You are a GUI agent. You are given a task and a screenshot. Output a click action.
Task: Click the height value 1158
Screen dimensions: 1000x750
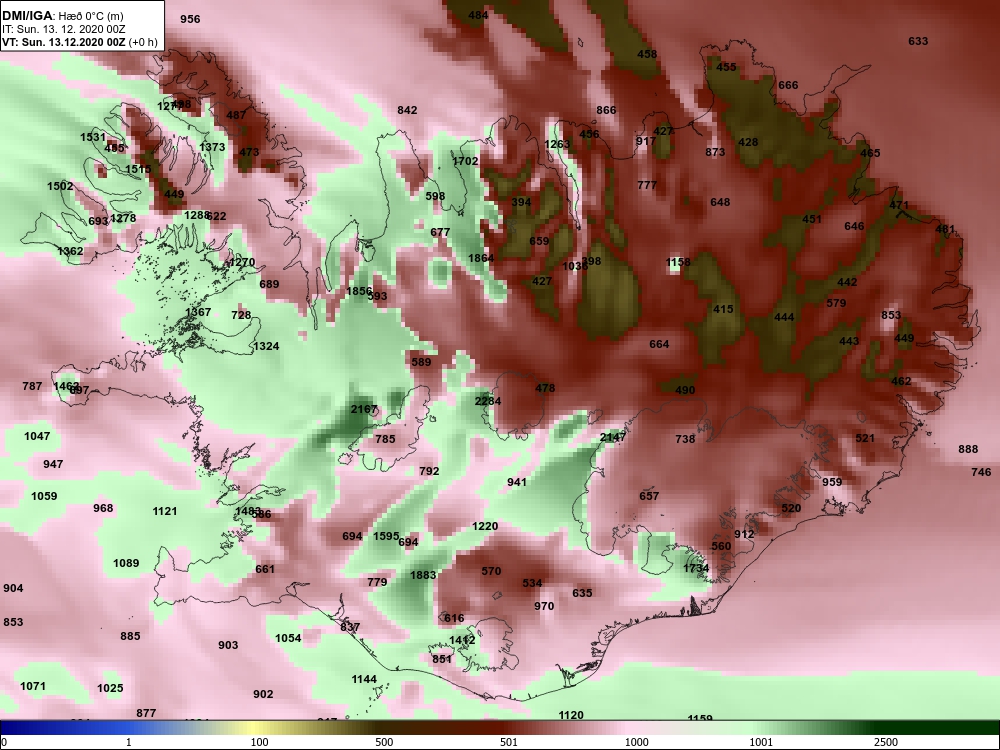pos(678,262)
